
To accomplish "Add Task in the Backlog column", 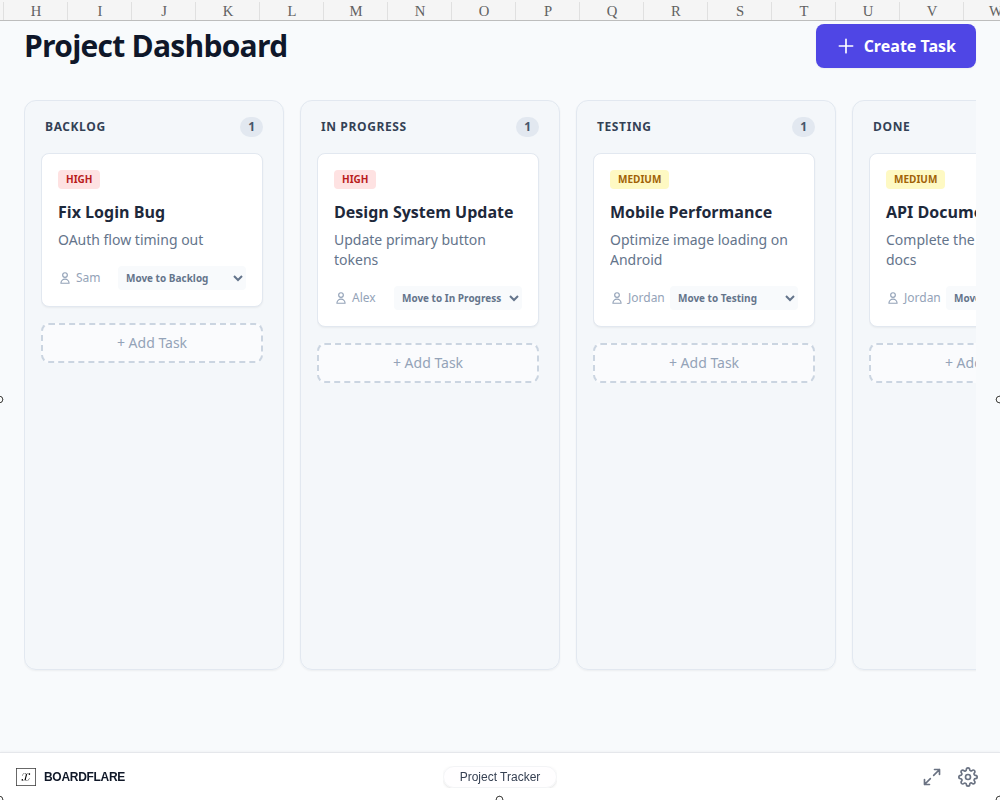I will 152,343.
